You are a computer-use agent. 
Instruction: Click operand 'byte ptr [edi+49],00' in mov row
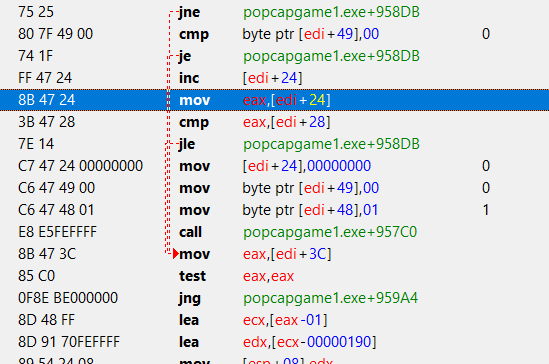tap(311, 188)
